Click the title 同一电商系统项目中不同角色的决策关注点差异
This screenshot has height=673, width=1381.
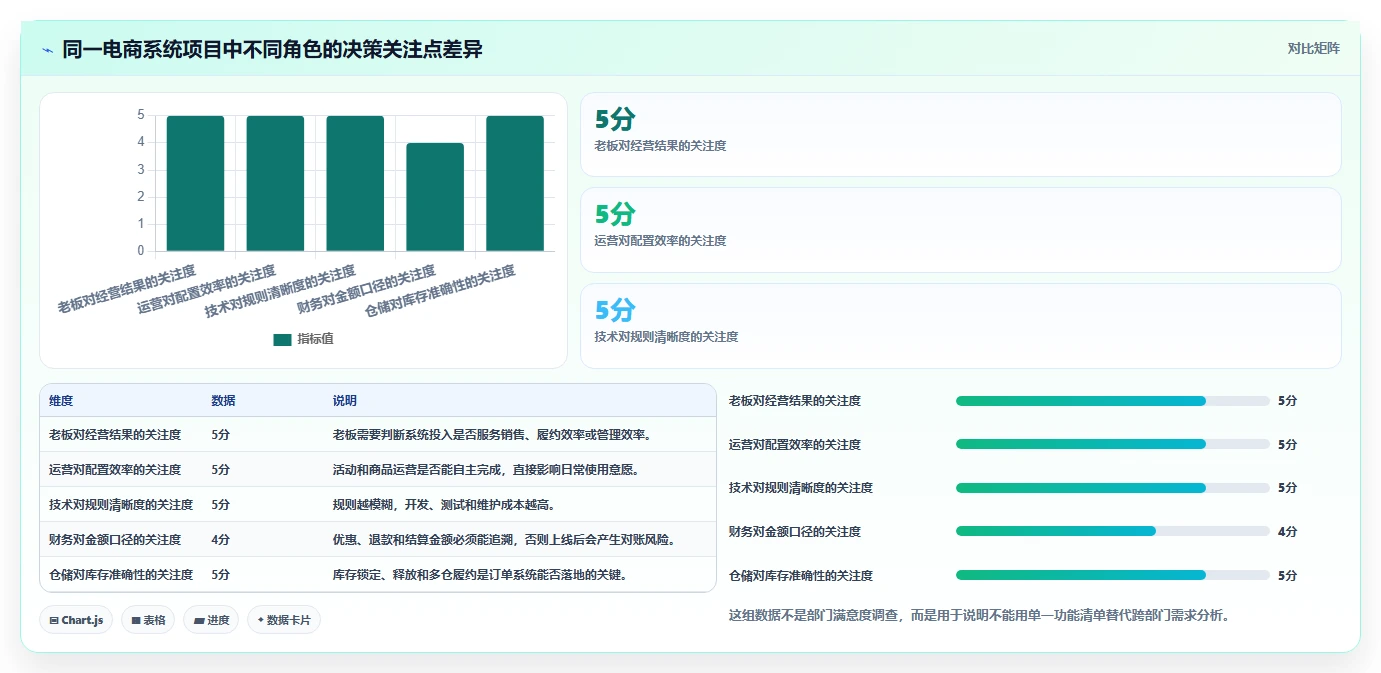272,49
